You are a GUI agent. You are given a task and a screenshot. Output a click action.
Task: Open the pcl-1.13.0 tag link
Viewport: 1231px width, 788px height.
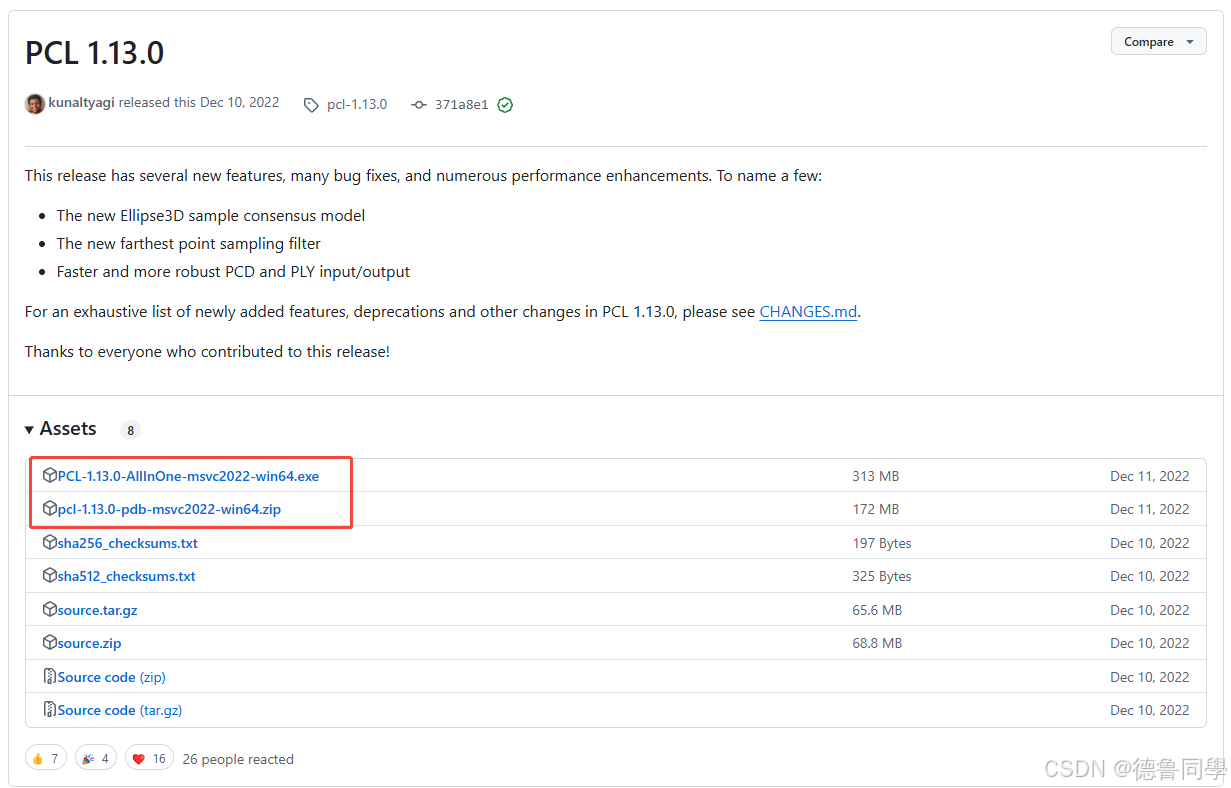357,104
